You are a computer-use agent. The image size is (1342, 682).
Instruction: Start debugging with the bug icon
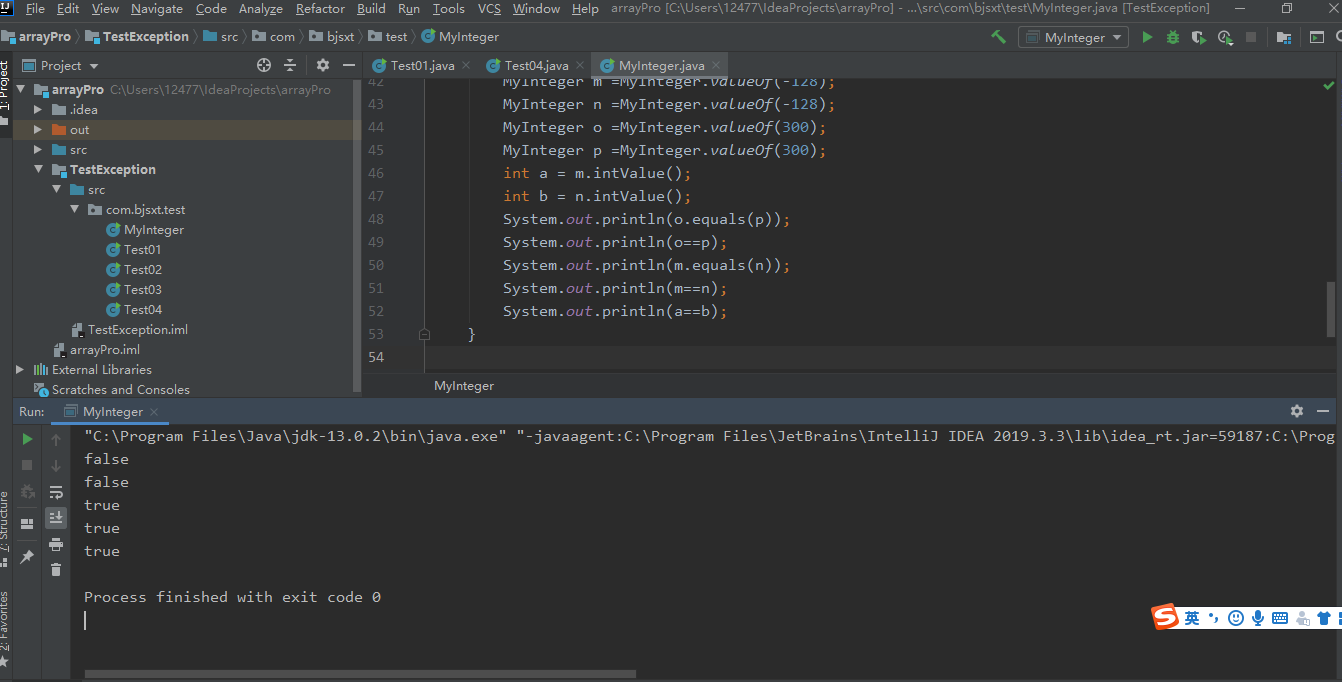(1173, 37)
